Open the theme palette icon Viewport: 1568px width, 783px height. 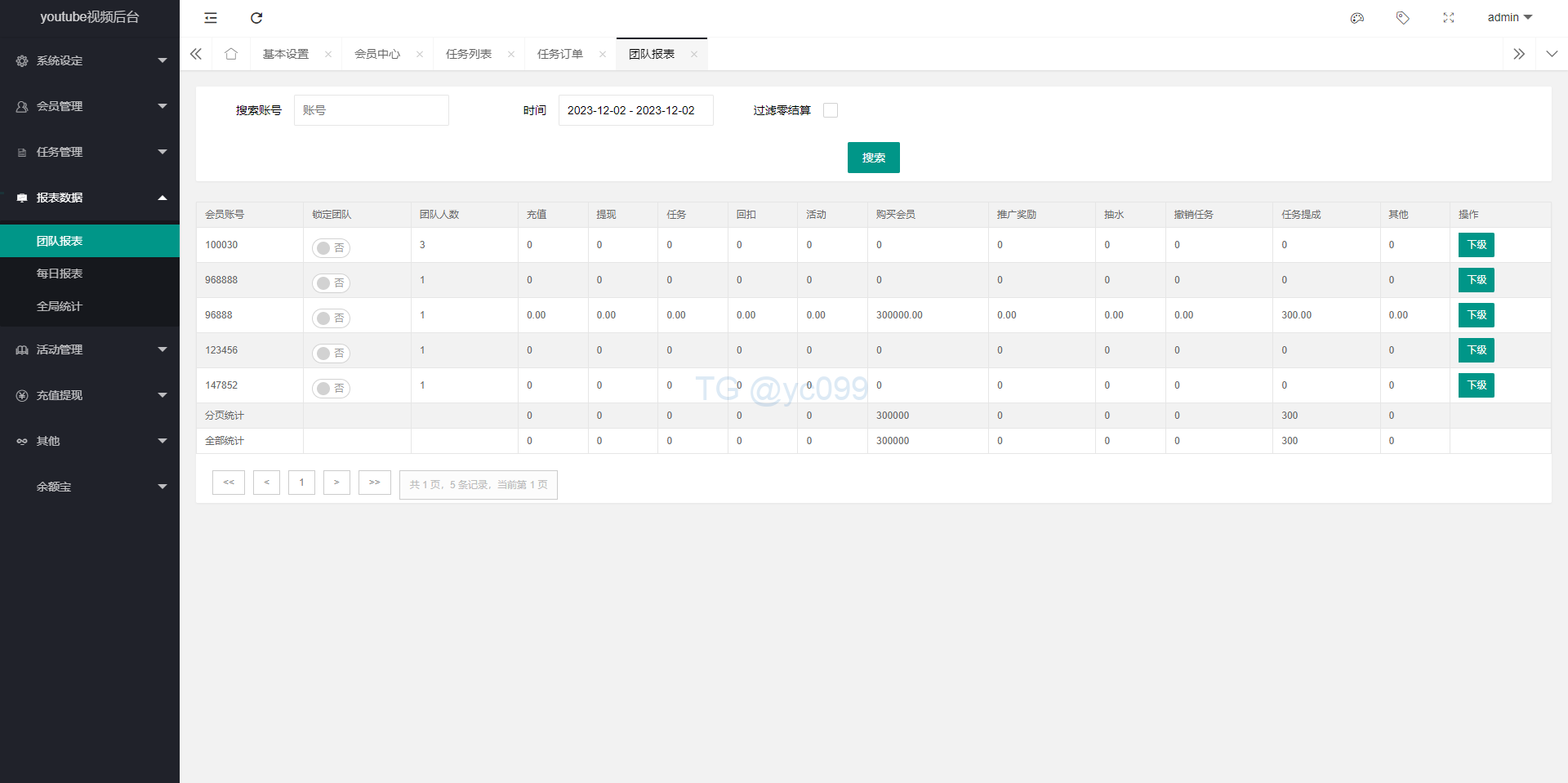pos(1357,18)
